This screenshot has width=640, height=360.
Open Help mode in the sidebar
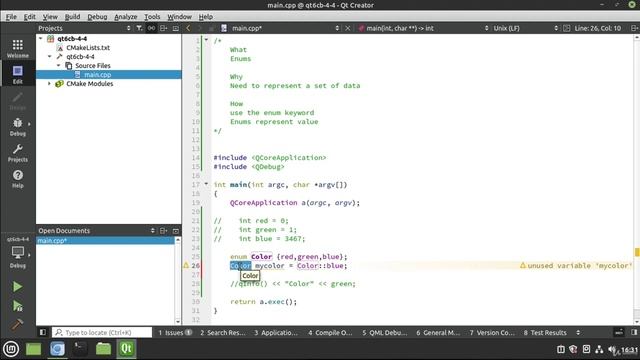pos(18,179)
